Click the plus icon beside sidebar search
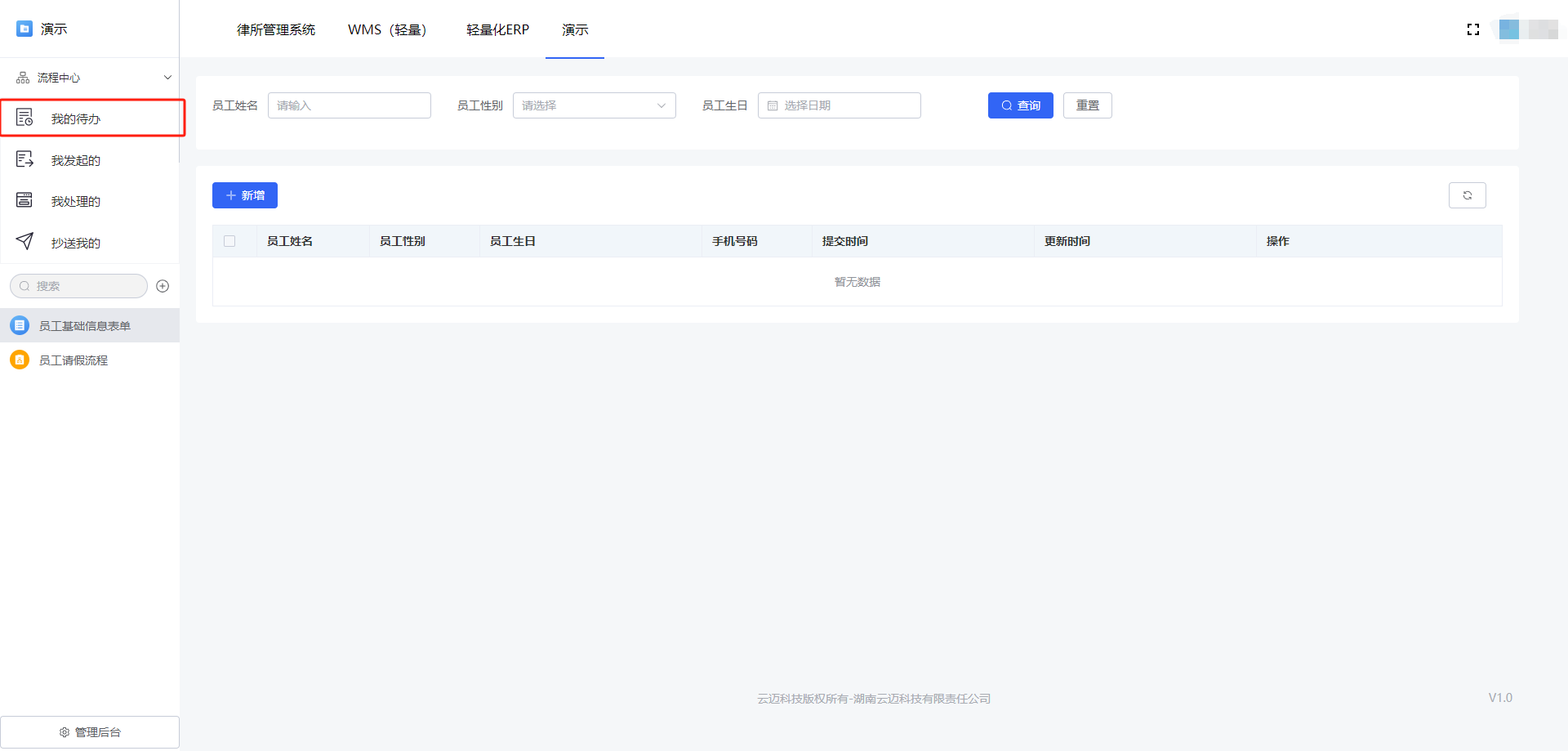This screenshot has height=751, width=1568. [163, 286]
